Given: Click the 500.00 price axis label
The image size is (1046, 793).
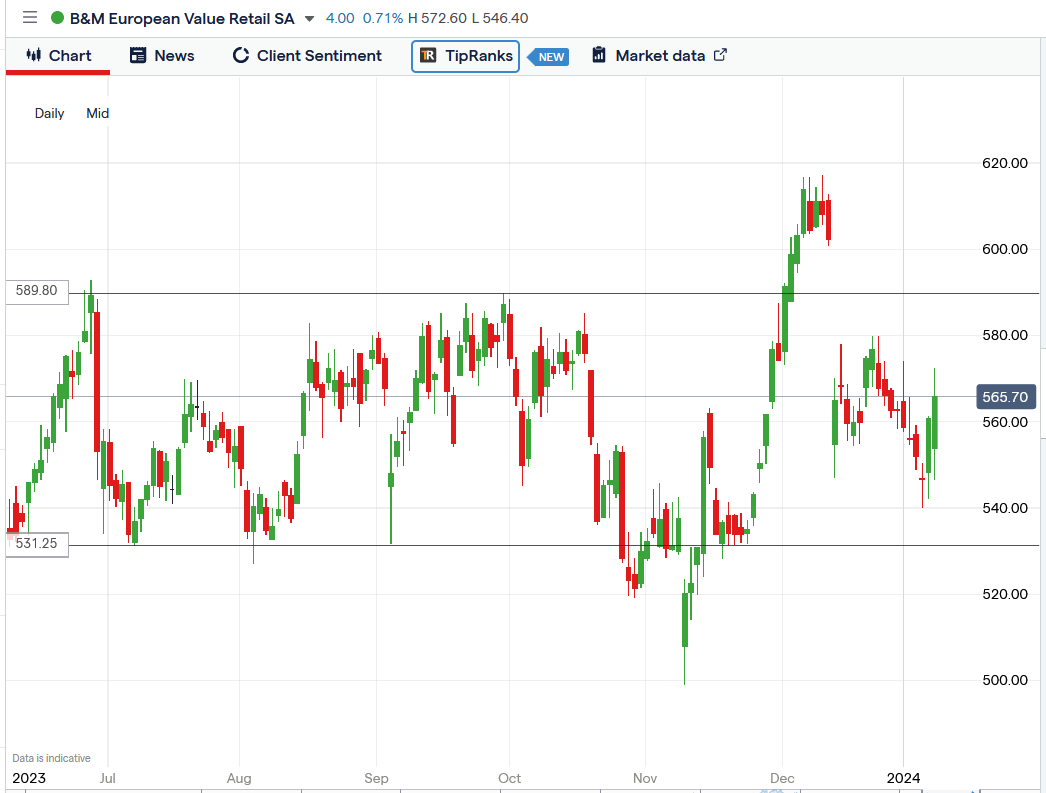Looking at the screenshot, I should 1005,680.
